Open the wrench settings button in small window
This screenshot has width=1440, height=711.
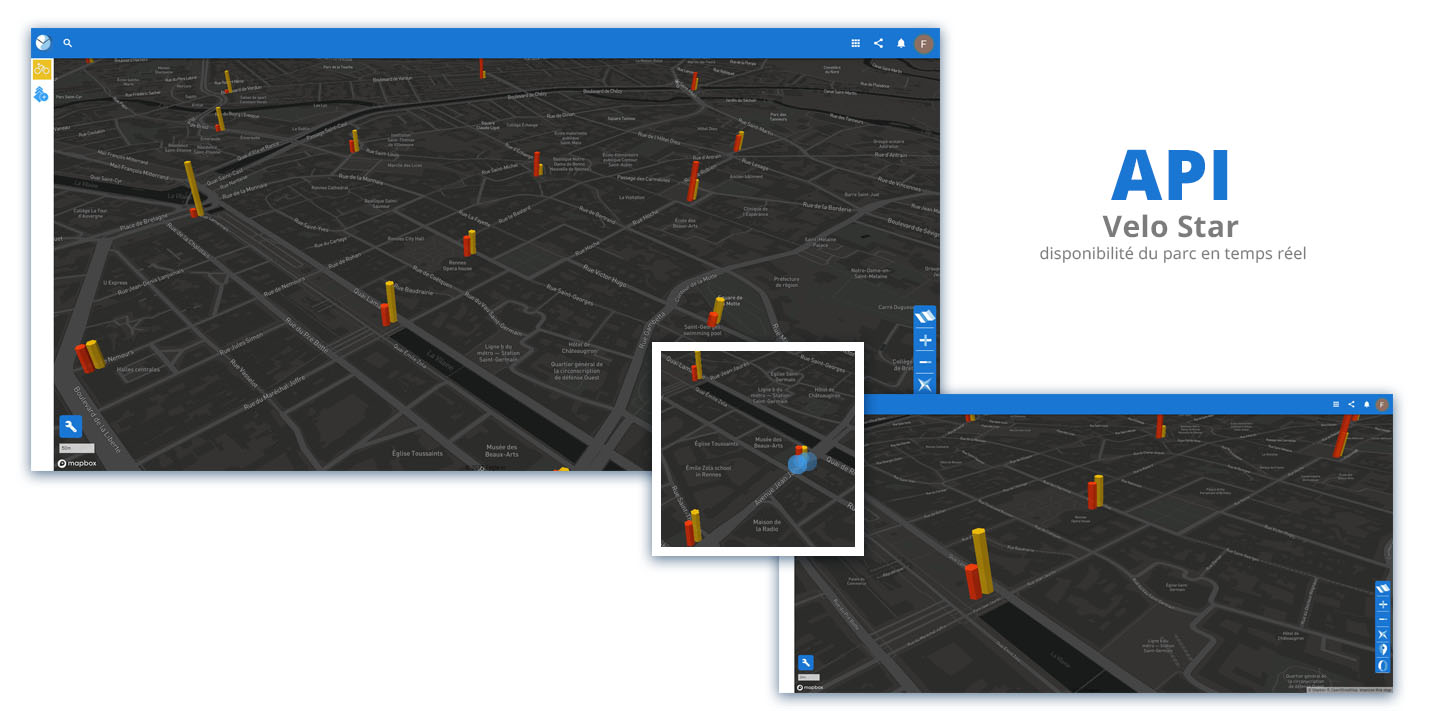(806, 662)
